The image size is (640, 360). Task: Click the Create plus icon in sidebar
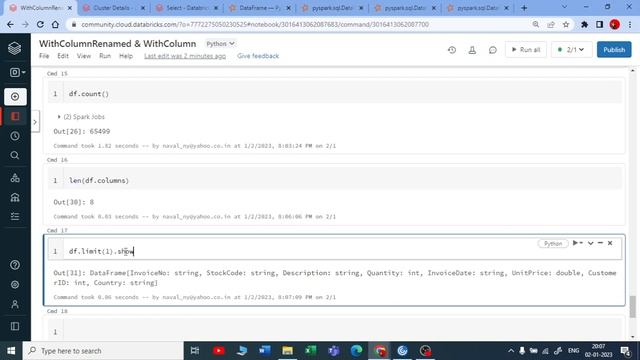click(x=15, y=97)
